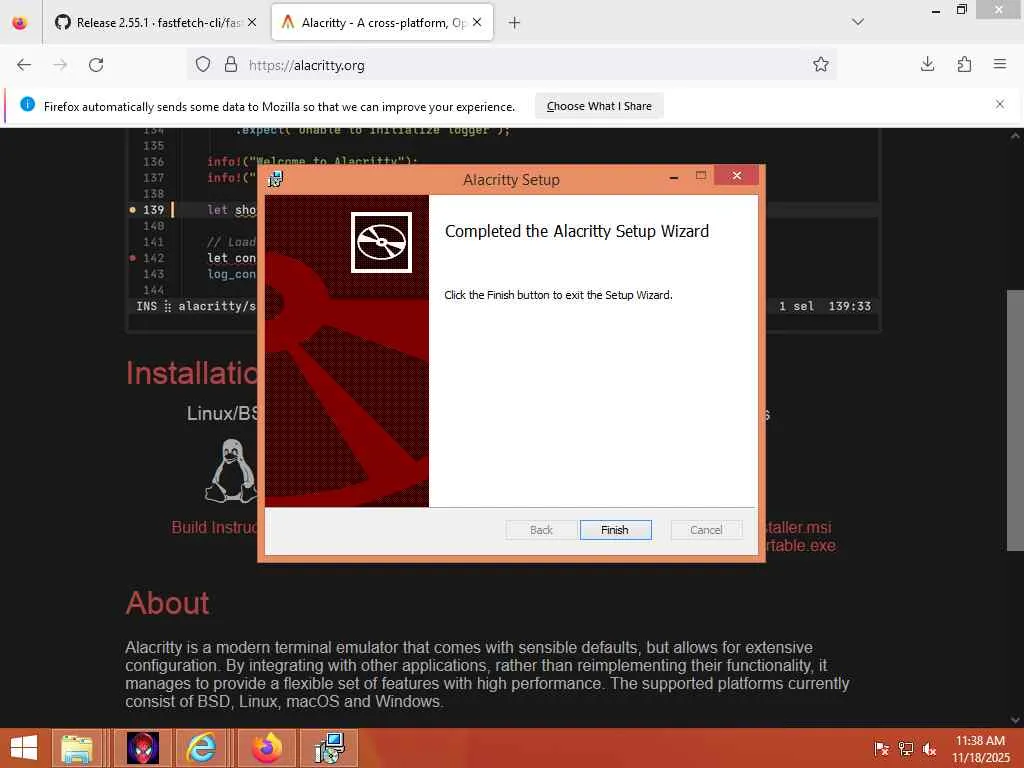
Task: Click the scrollbar up arrow
Action: coord(1015,136)
